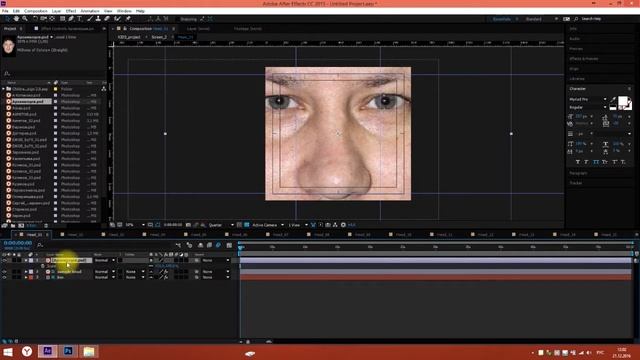Toggle Small Caps in Character panel
This screenshot has width=640, height=360.
pyautogui.click(x=605, y=162)
